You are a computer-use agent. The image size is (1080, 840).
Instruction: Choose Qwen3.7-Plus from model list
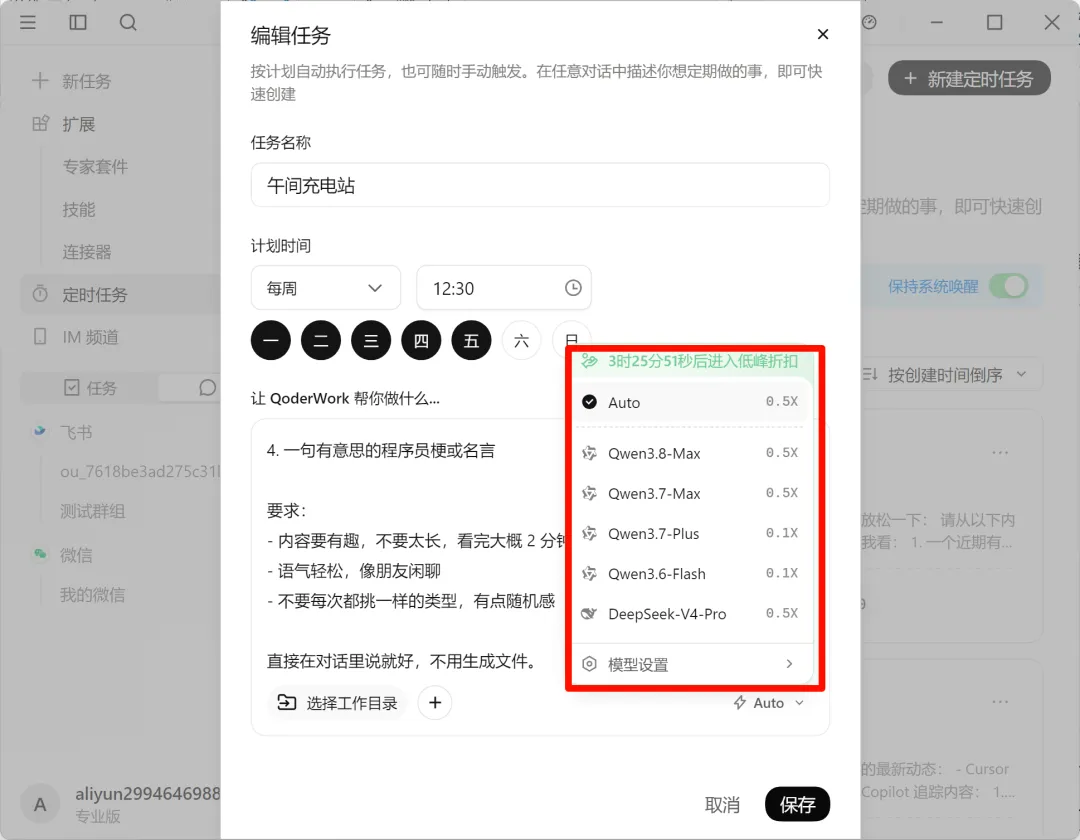coord(690,533)
